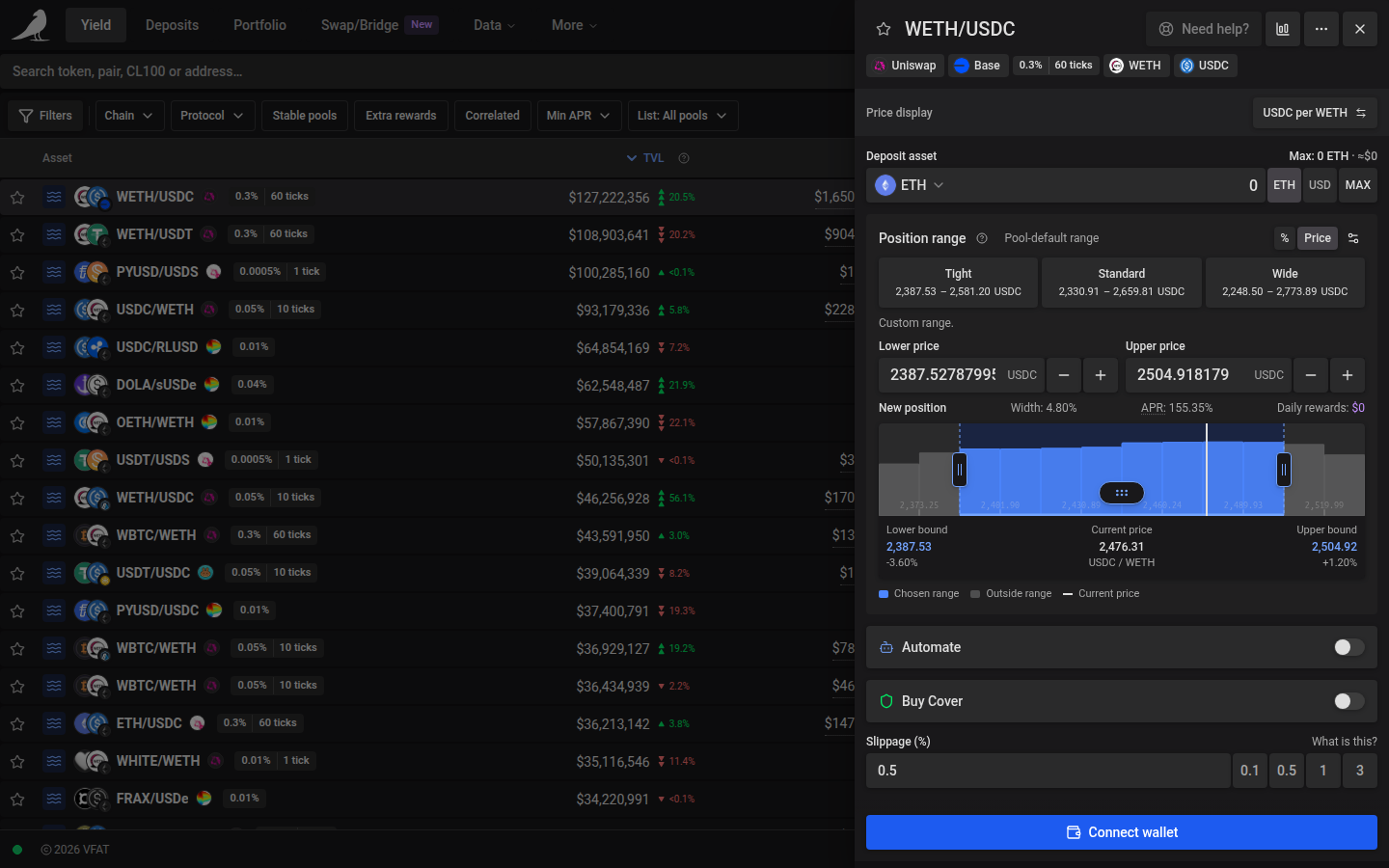
Task: Choose the Tight range preset
Action: point(958,283)
